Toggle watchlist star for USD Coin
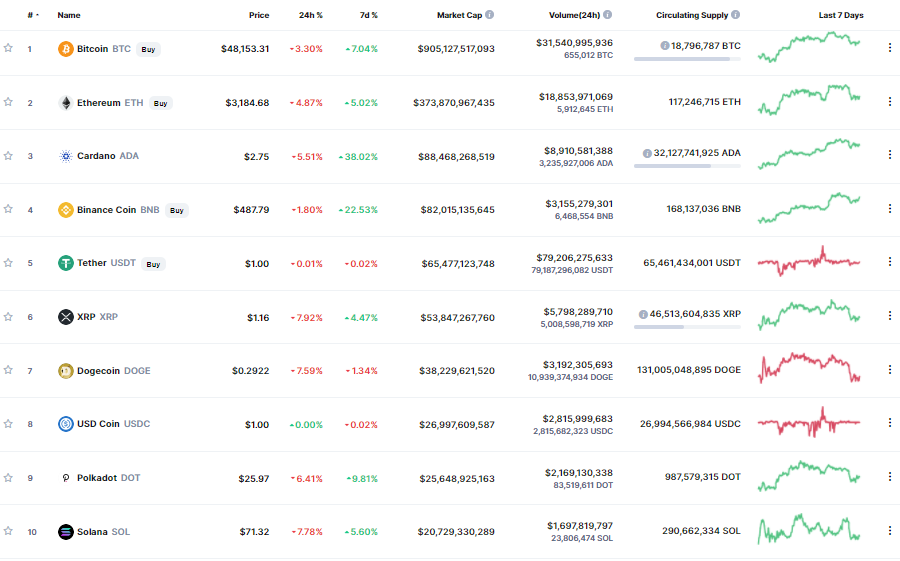Image resolution: width=900 pixels, height=561 pixels. click(x=8, y=424)
